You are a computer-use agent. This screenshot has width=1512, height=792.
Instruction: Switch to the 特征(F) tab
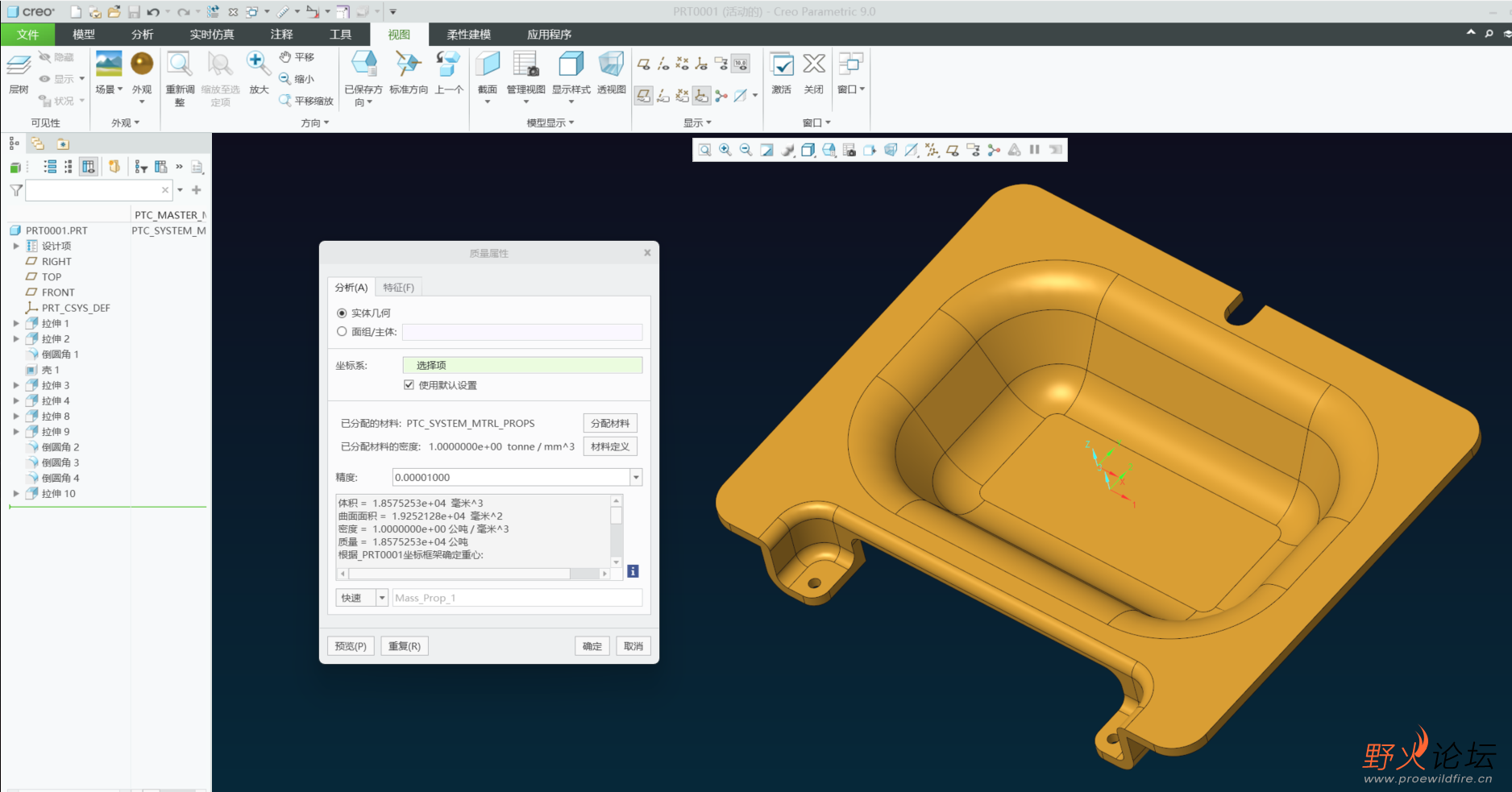pos(398,288)
